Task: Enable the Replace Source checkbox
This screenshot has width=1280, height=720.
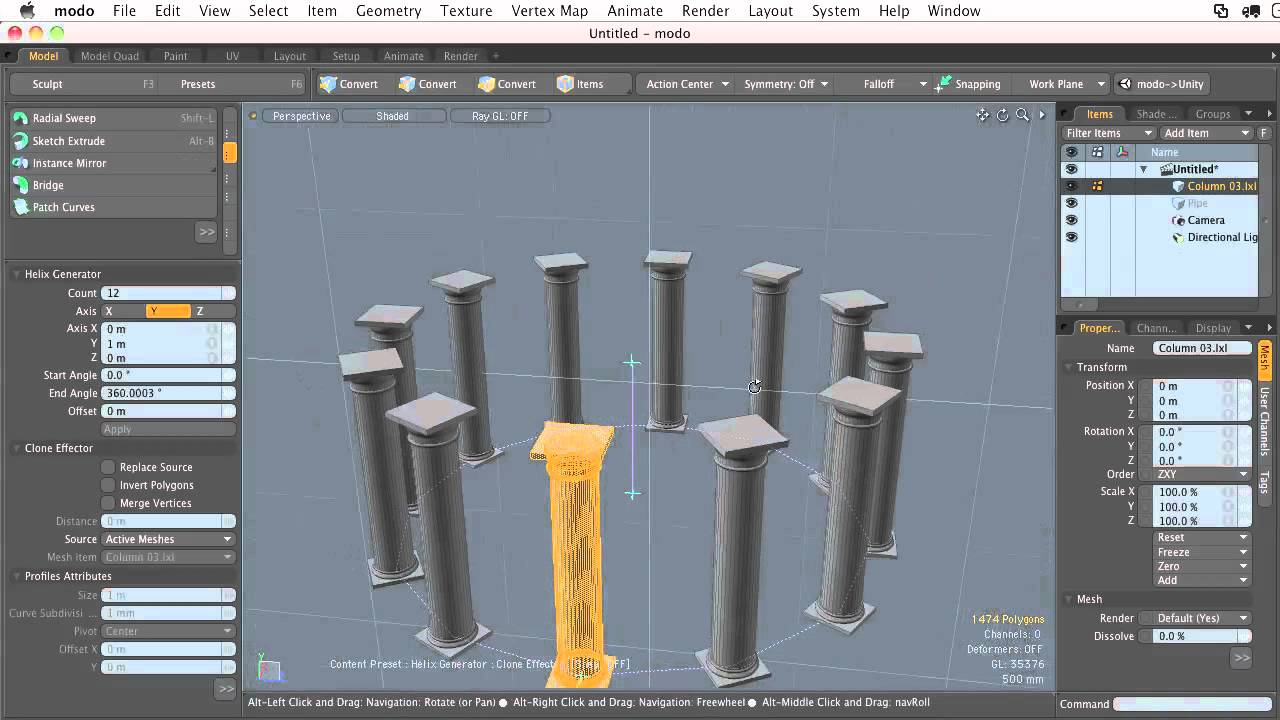Action: tap(108, 467)
